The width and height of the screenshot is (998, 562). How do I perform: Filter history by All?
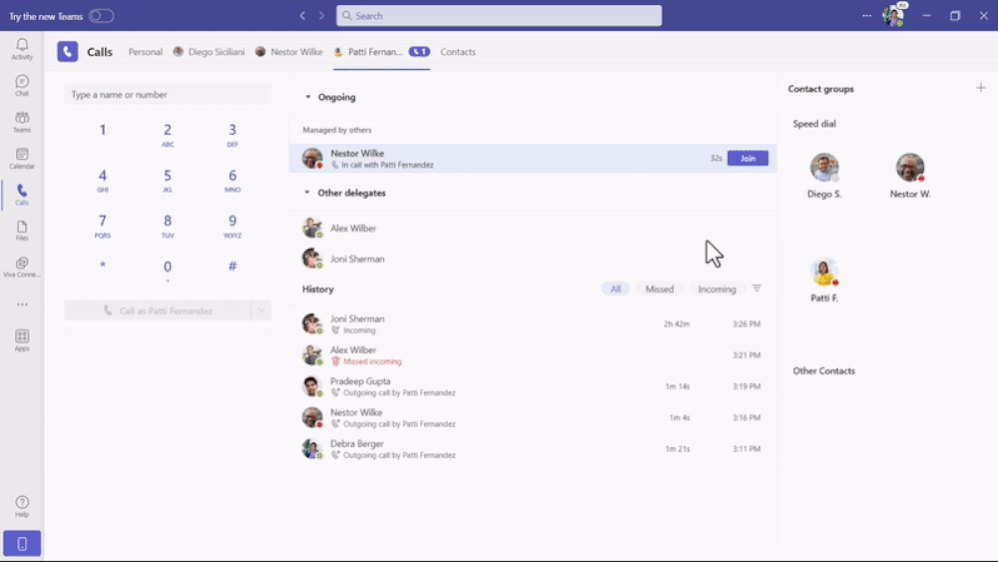pos(615,289)
